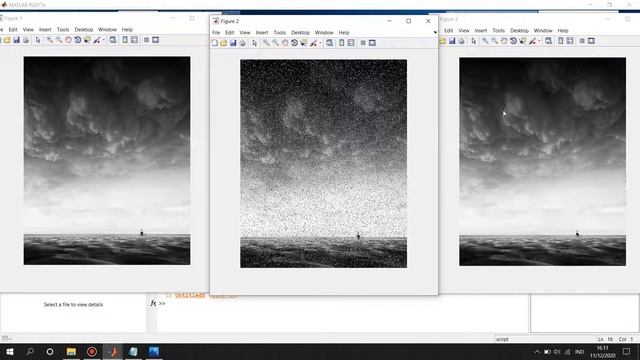Activate Rotate 3D tool in Figure 3
Screen dimensions: 640x360
(513, 41)
